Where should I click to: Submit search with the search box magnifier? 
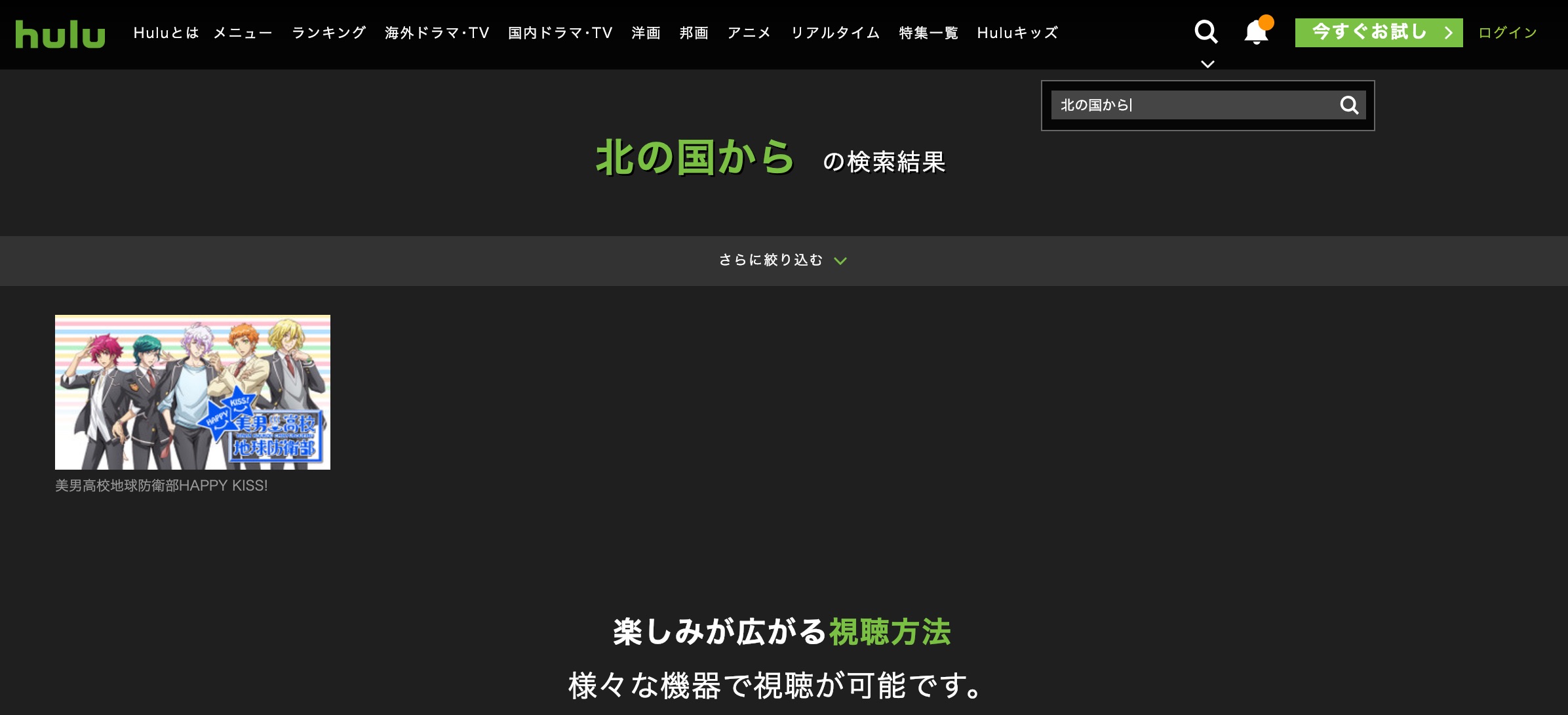(1349, 105)
